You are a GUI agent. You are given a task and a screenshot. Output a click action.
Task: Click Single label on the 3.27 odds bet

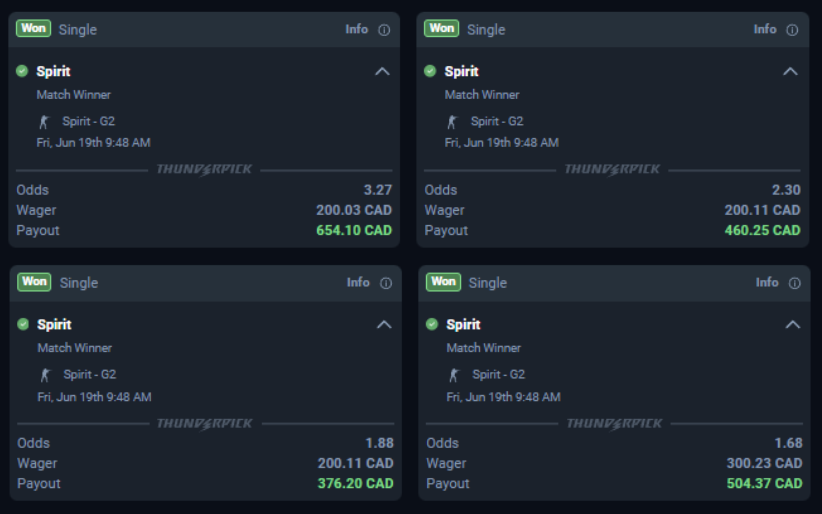tap(78, 30)
